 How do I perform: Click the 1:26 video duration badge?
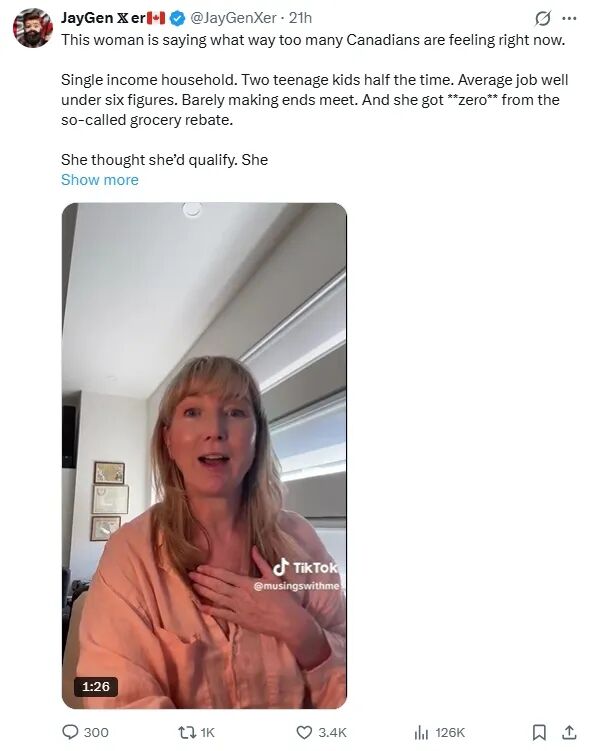[96, 686]
